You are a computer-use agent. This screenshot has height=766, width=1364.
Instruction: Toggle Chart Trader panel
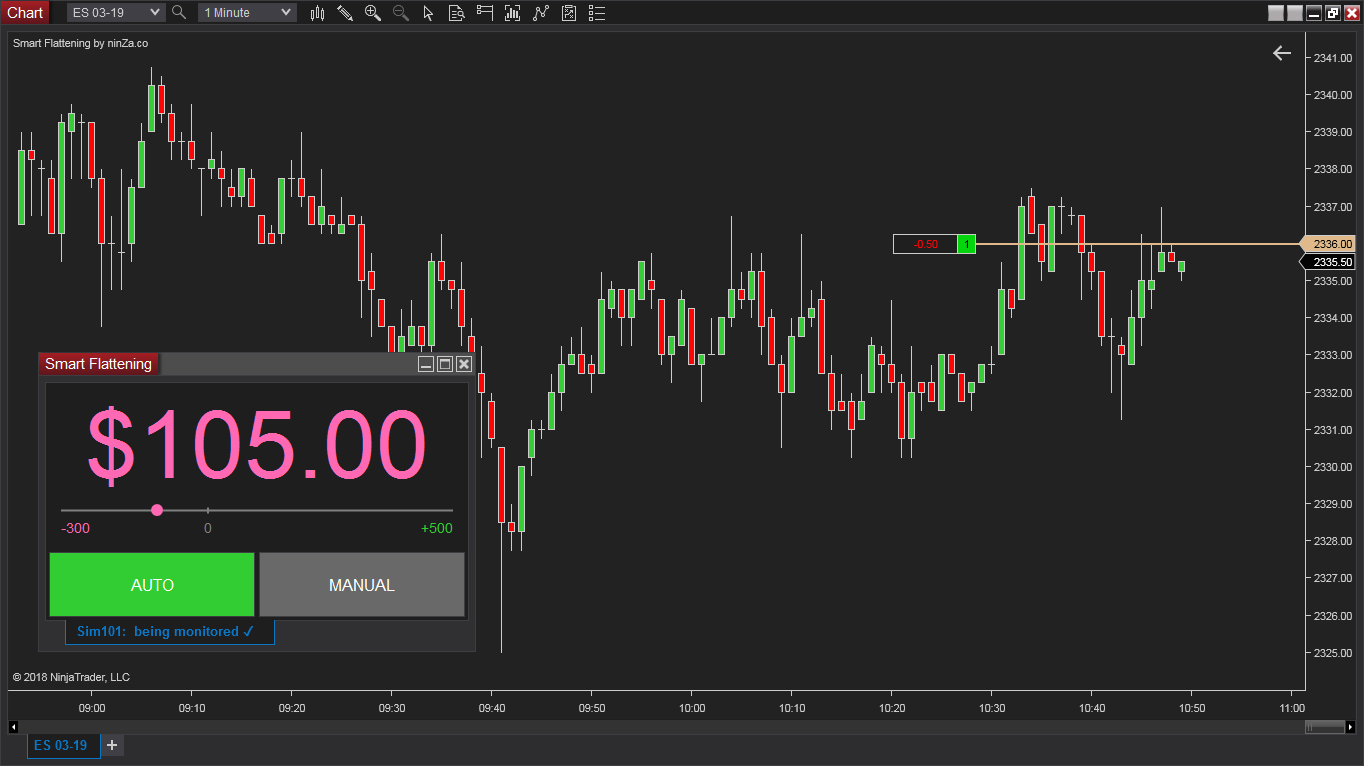pos(485,13)
